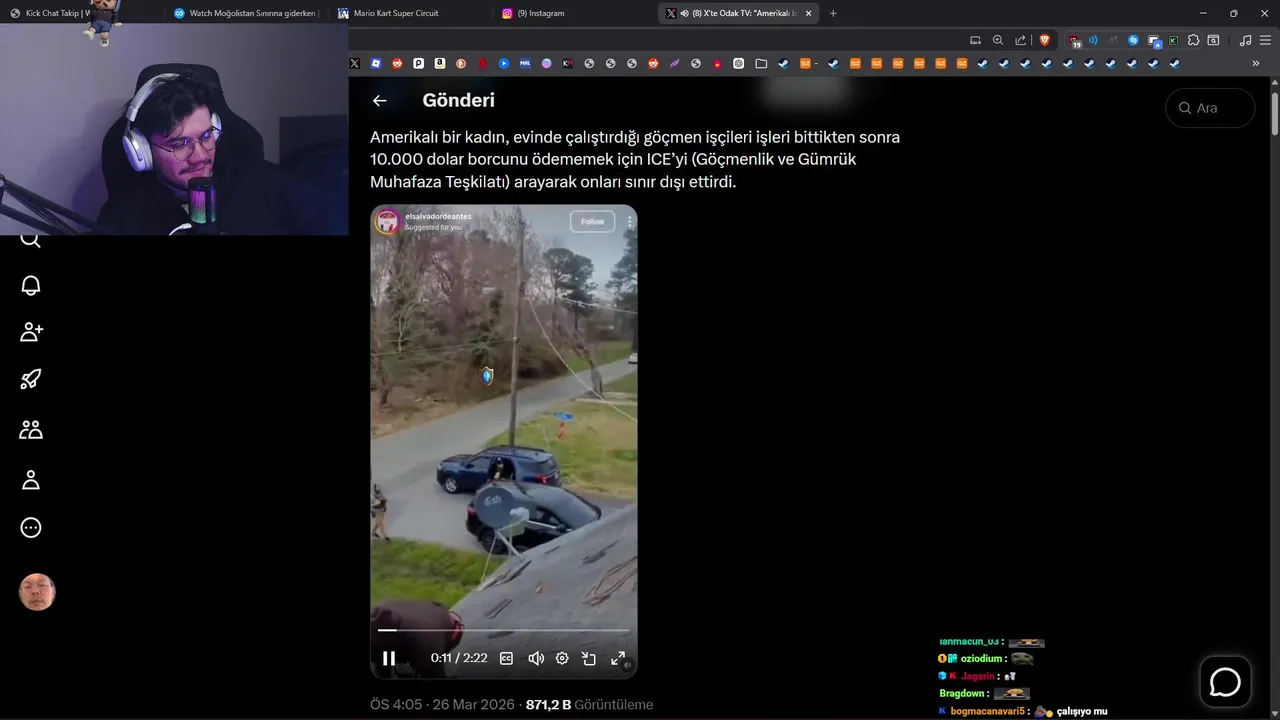This screenshot has width=1280, height=720.
Task: Click the Brave Shields lion icon
Action: [x=1045, y=40]
